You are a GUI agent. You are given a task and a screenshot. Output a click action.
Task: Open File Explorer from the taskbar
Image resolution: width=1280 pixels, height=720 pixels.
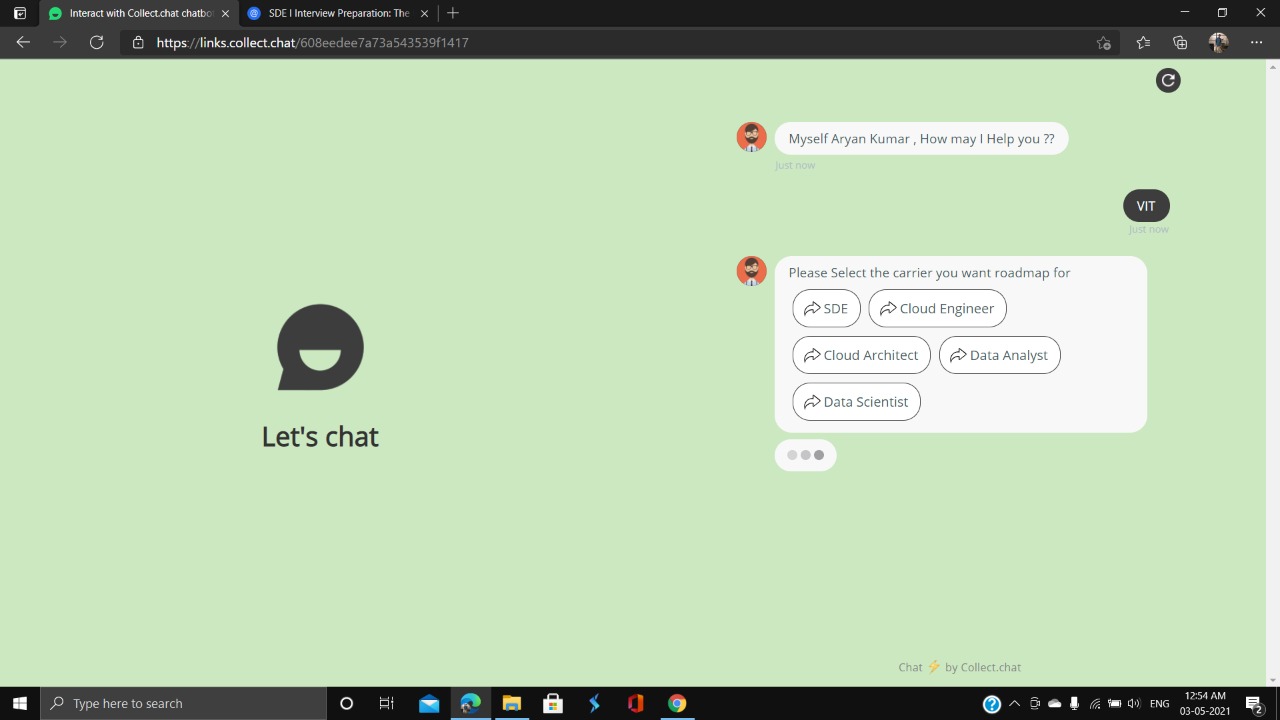tap(511, 703)
